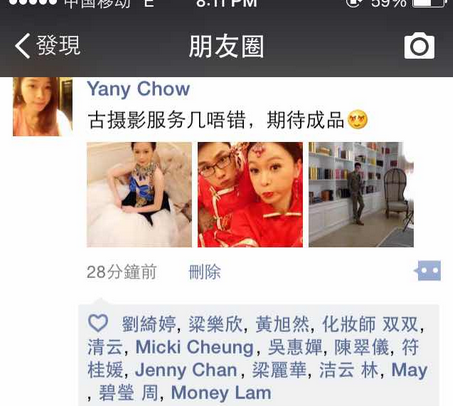Open Jenny Chan's profile from likes

click(x=186, y=370)
